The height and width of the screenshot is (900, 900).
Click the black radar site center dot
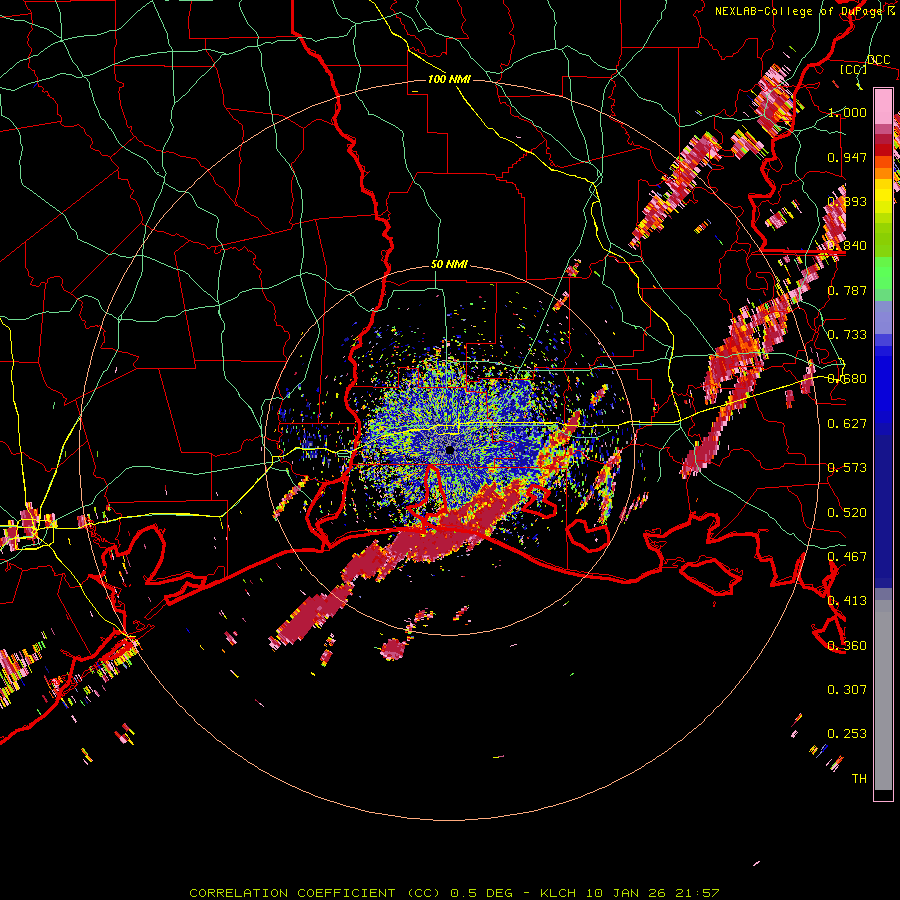(x=449, y=451)
